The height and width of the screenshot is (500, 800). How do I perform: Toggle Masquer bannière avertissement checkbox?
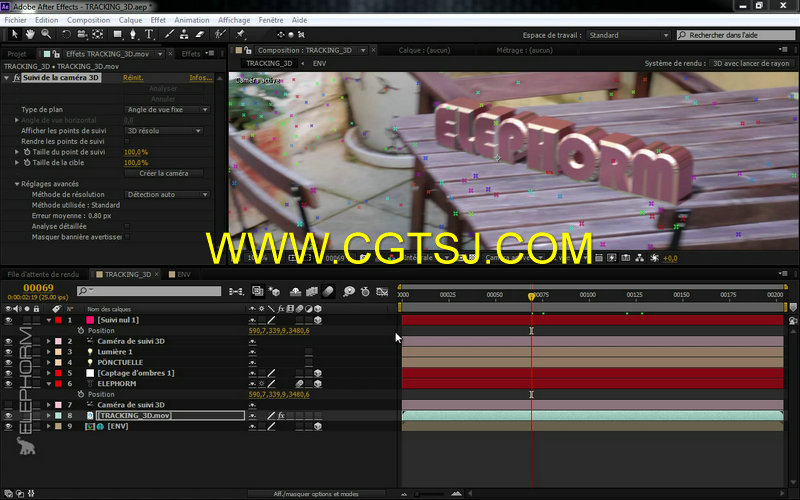point(127,237)
